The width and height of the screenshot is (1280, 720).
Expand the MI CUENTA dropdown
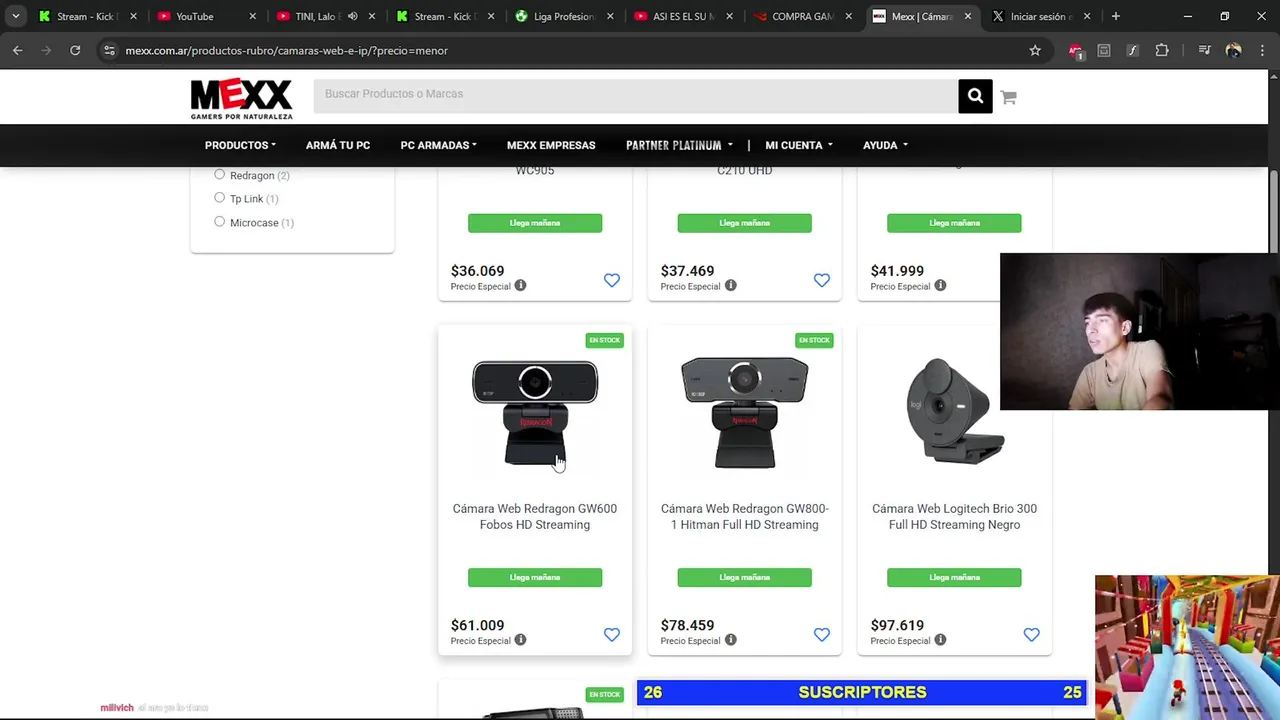tap(799, 145)
